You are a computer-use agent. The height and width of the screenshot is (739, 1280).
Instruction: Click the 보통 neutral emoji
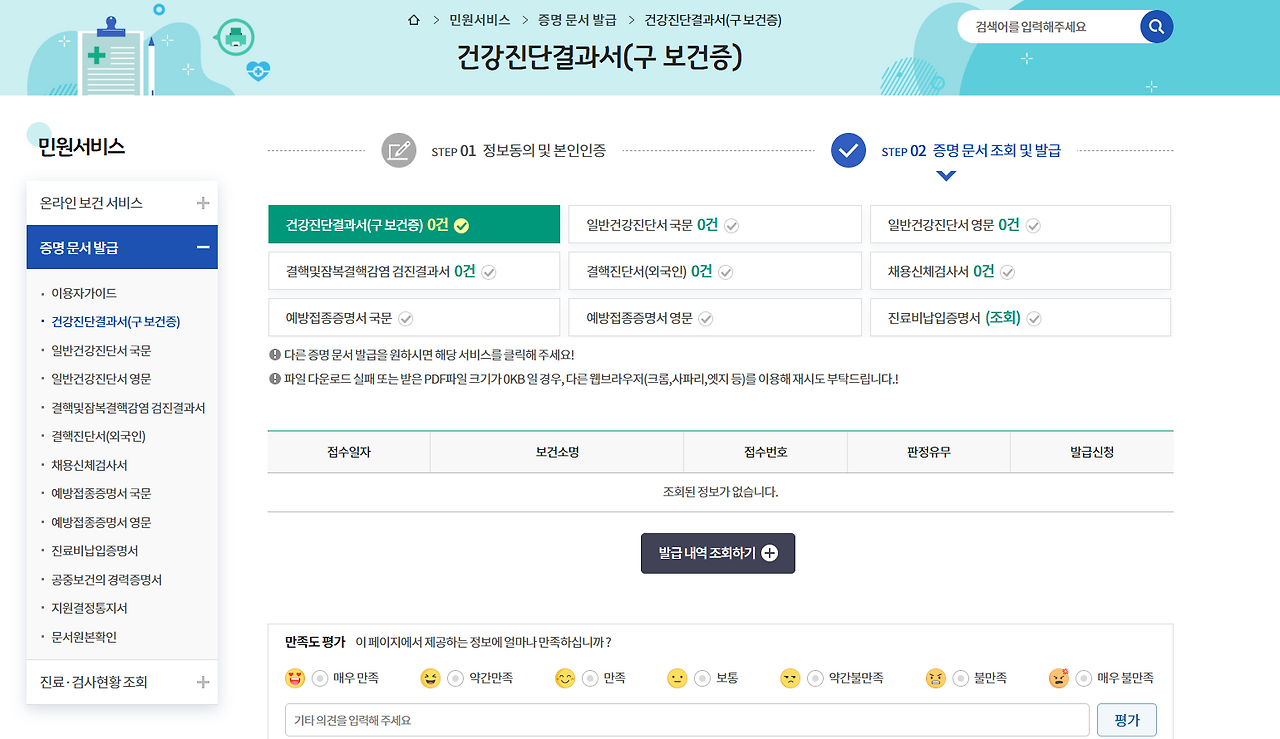678,678
